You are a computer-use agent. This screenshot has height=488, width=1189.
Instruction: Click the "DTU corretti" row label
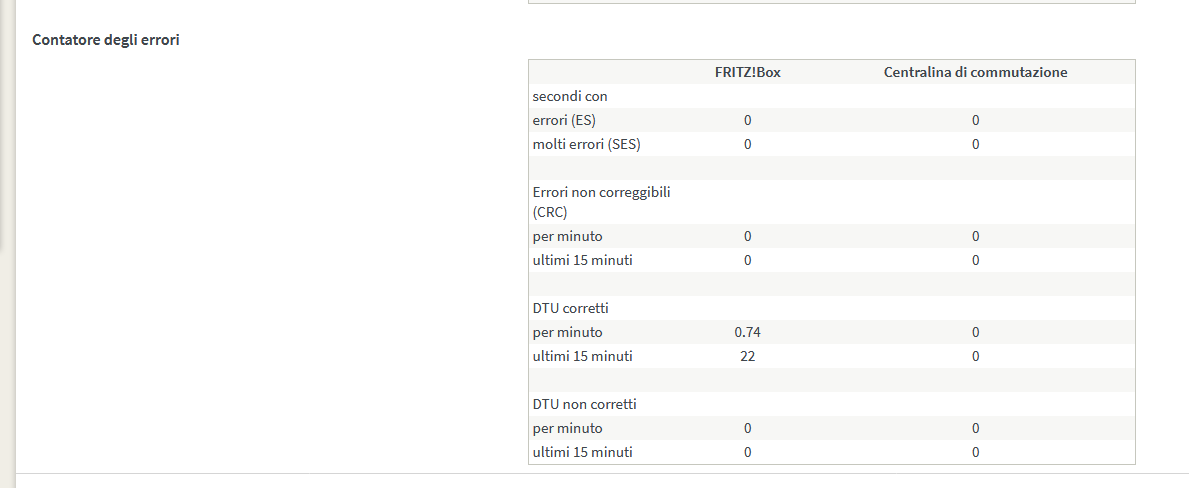(x=570, y=308)
